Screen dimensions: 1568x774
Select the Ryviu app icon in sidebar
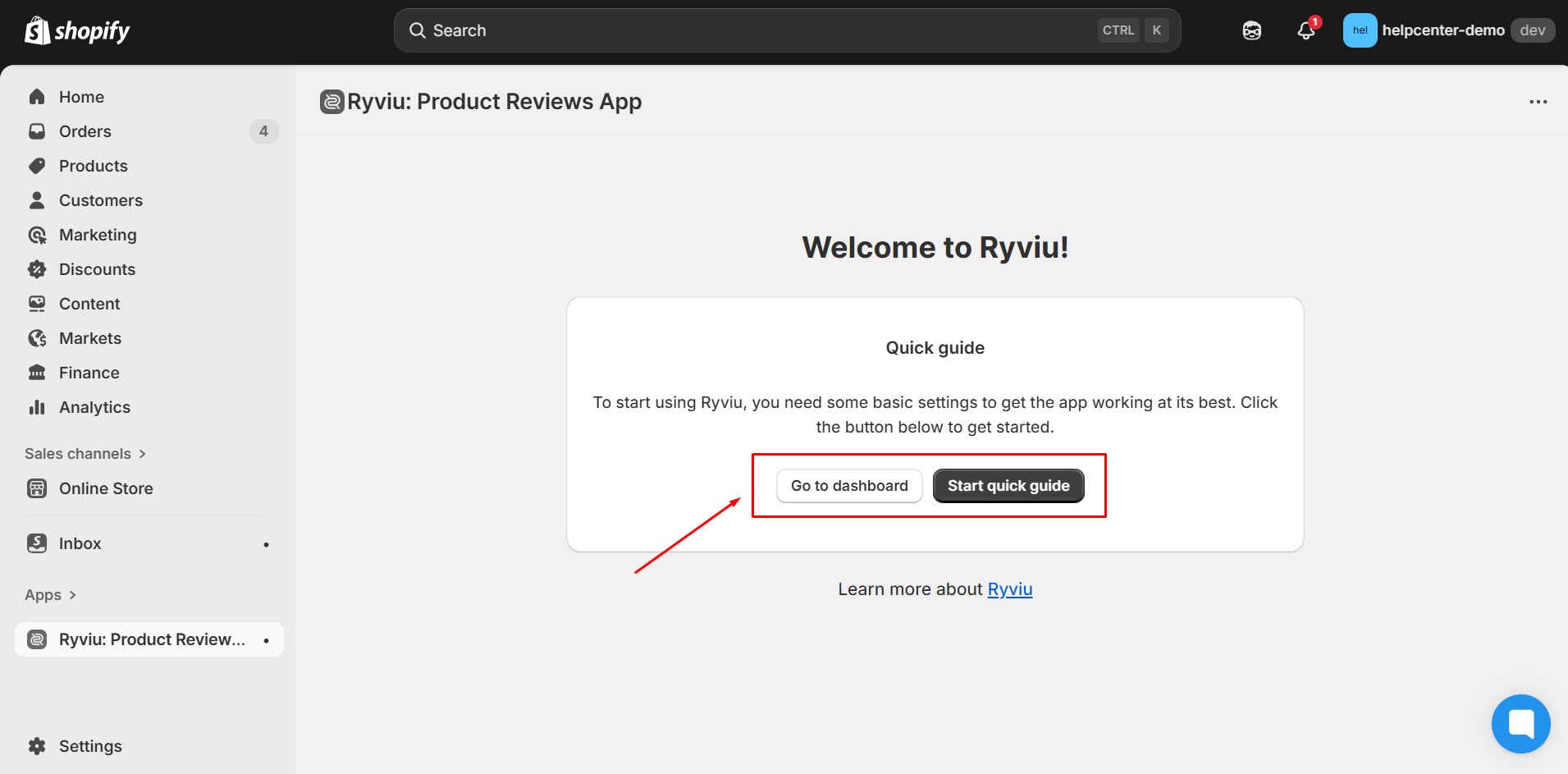[37, 639]
